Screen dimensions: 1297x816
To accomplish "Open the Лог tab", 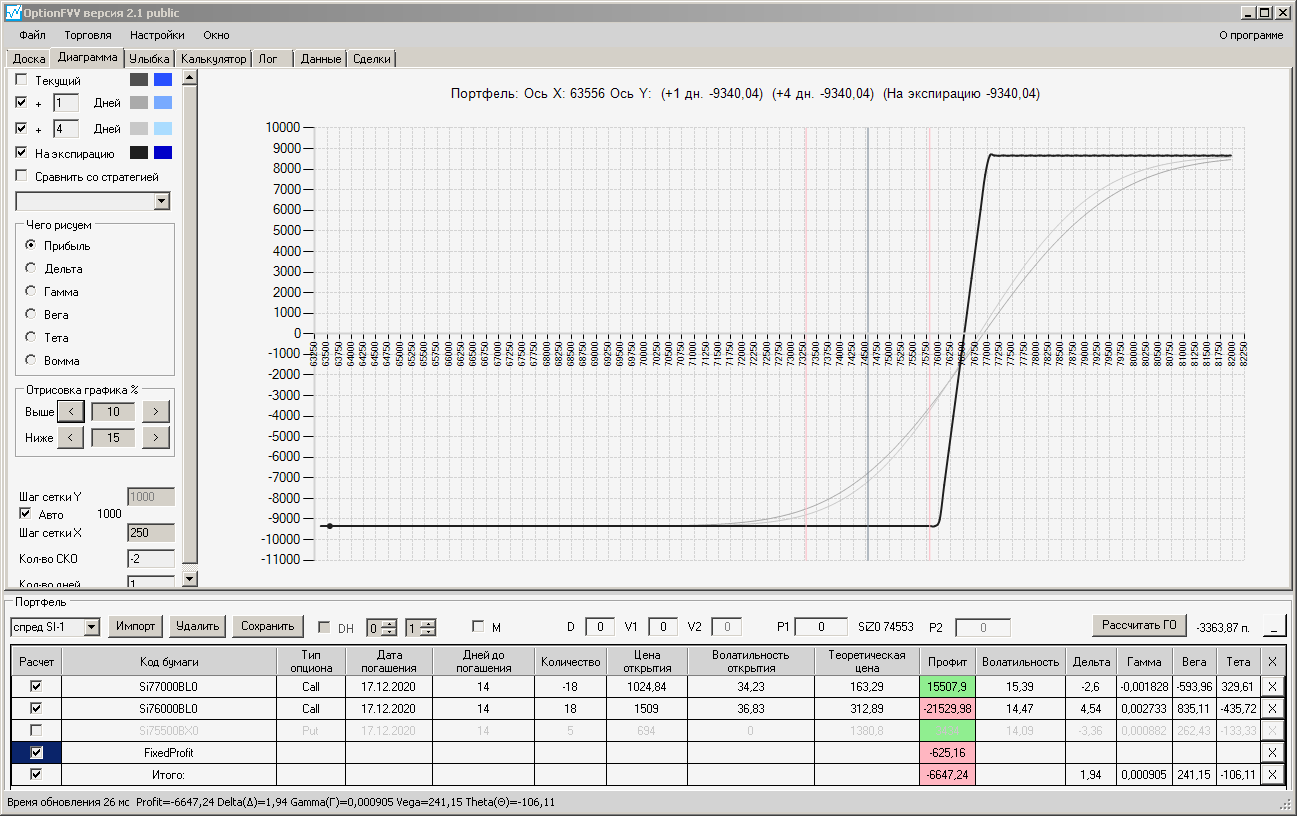I will (272, 58).
